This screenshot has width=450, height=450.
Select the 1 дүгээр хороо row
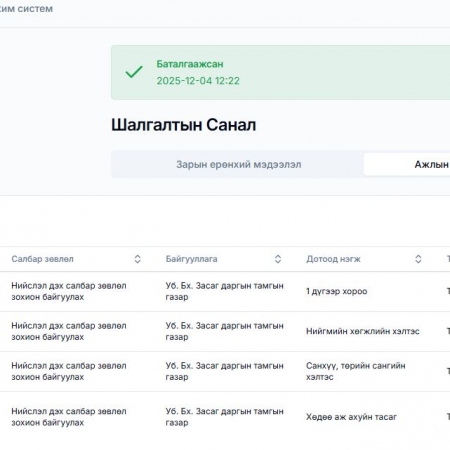coord(225,291)
